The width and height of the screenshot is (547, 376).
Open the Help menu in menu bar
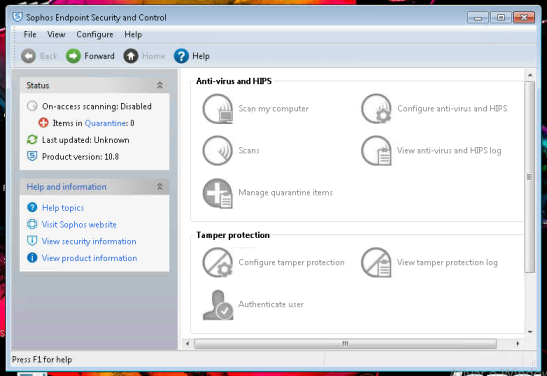coord(133,35)
